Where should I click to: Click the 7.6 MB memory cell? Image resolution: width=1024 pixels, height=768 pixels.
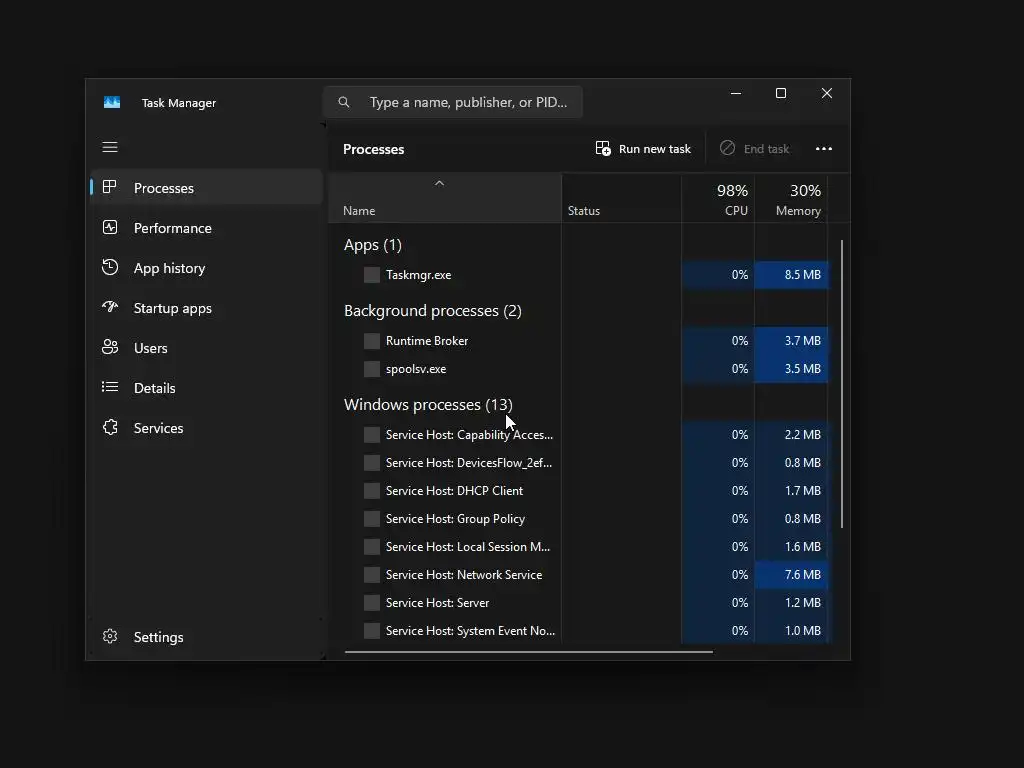point(792,575)
